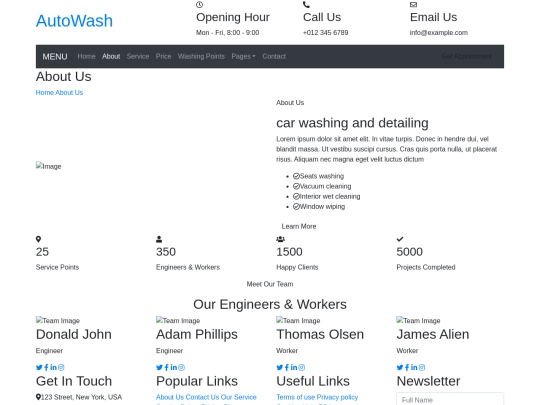Open Thomas Olsen's Facebook icon
The height and width of the screenshot is (405, 540).
tap(287, 367)
